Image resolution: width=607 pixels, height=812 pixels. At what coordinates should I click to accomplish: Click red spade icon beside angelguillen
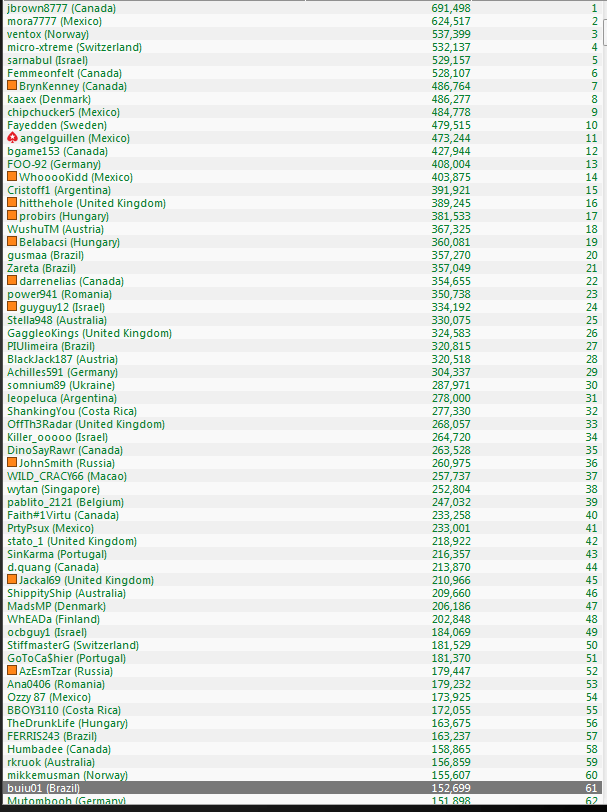tap(12, 138)
